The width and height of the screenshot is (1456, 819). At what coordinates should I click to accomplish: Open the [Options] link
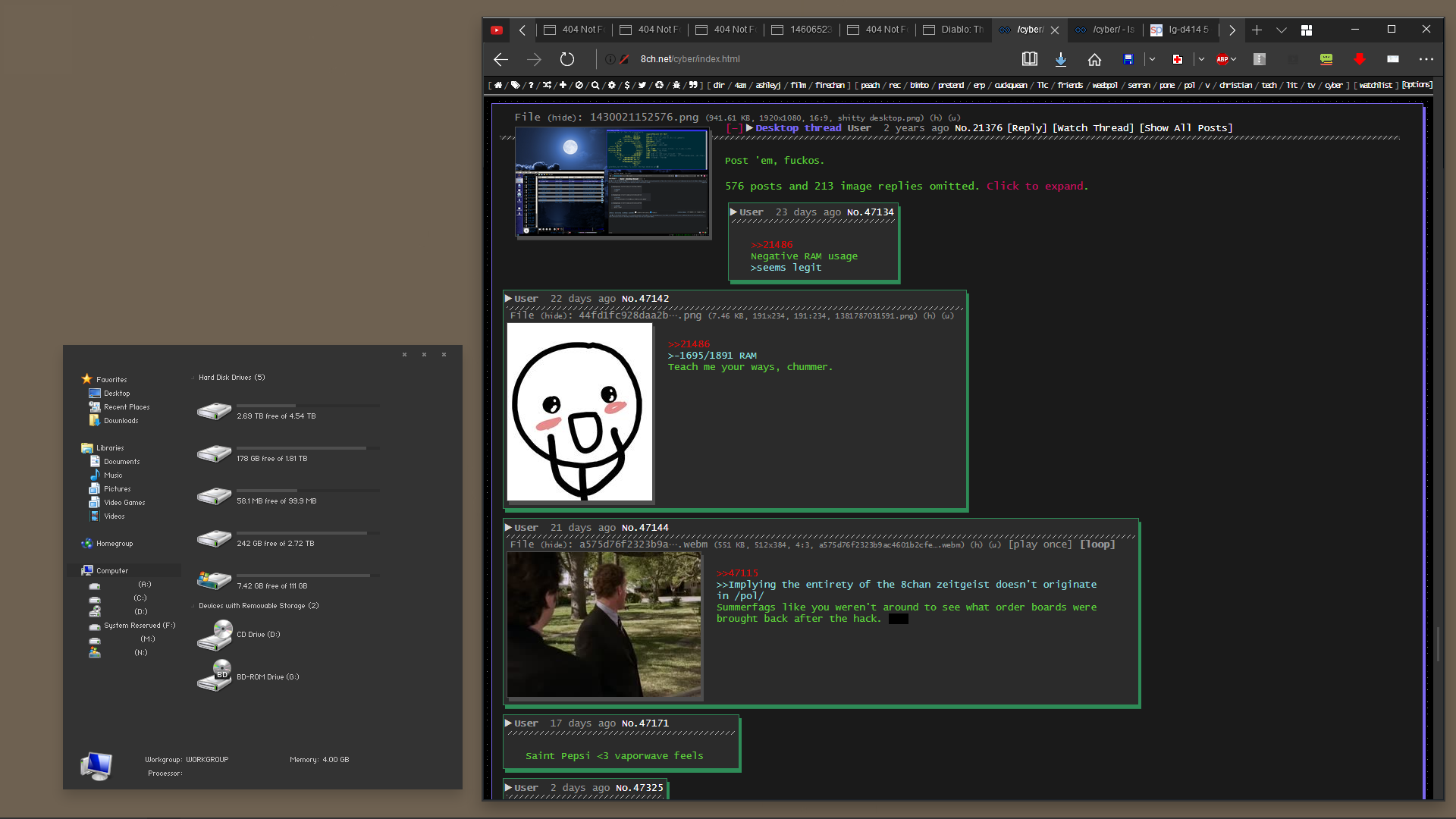[x=1417, y=85]
